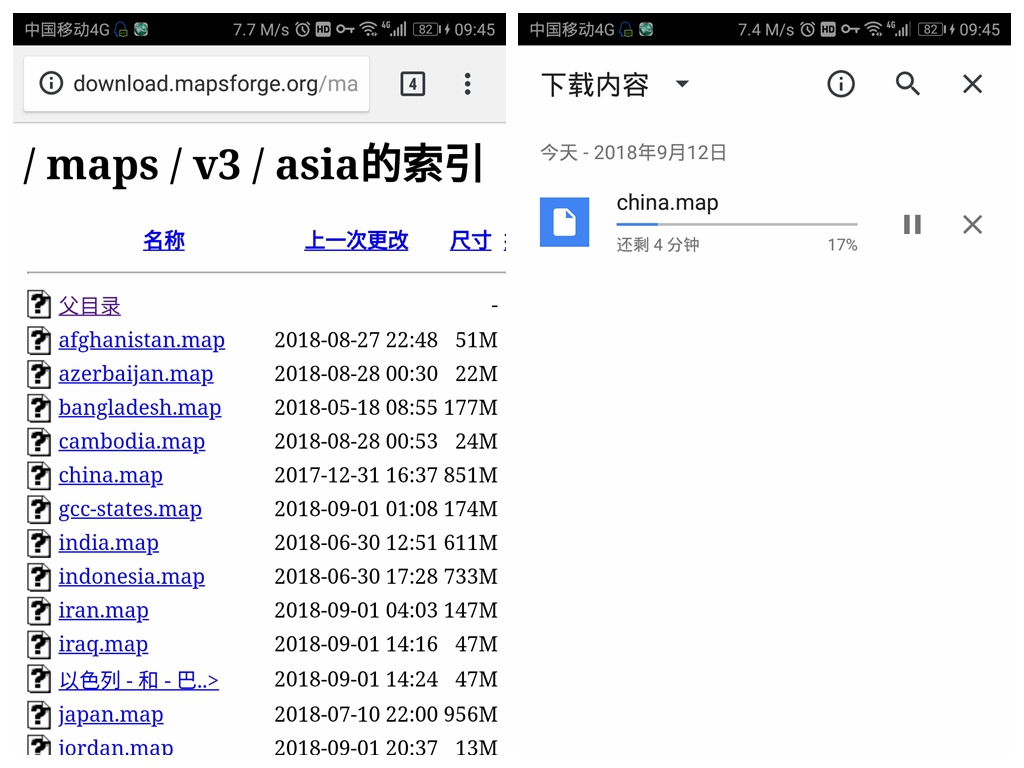The width and height of the screenshot is (1024, 768).
Task: Tap the china.map file type icon
Action: [x=565, y=223]
